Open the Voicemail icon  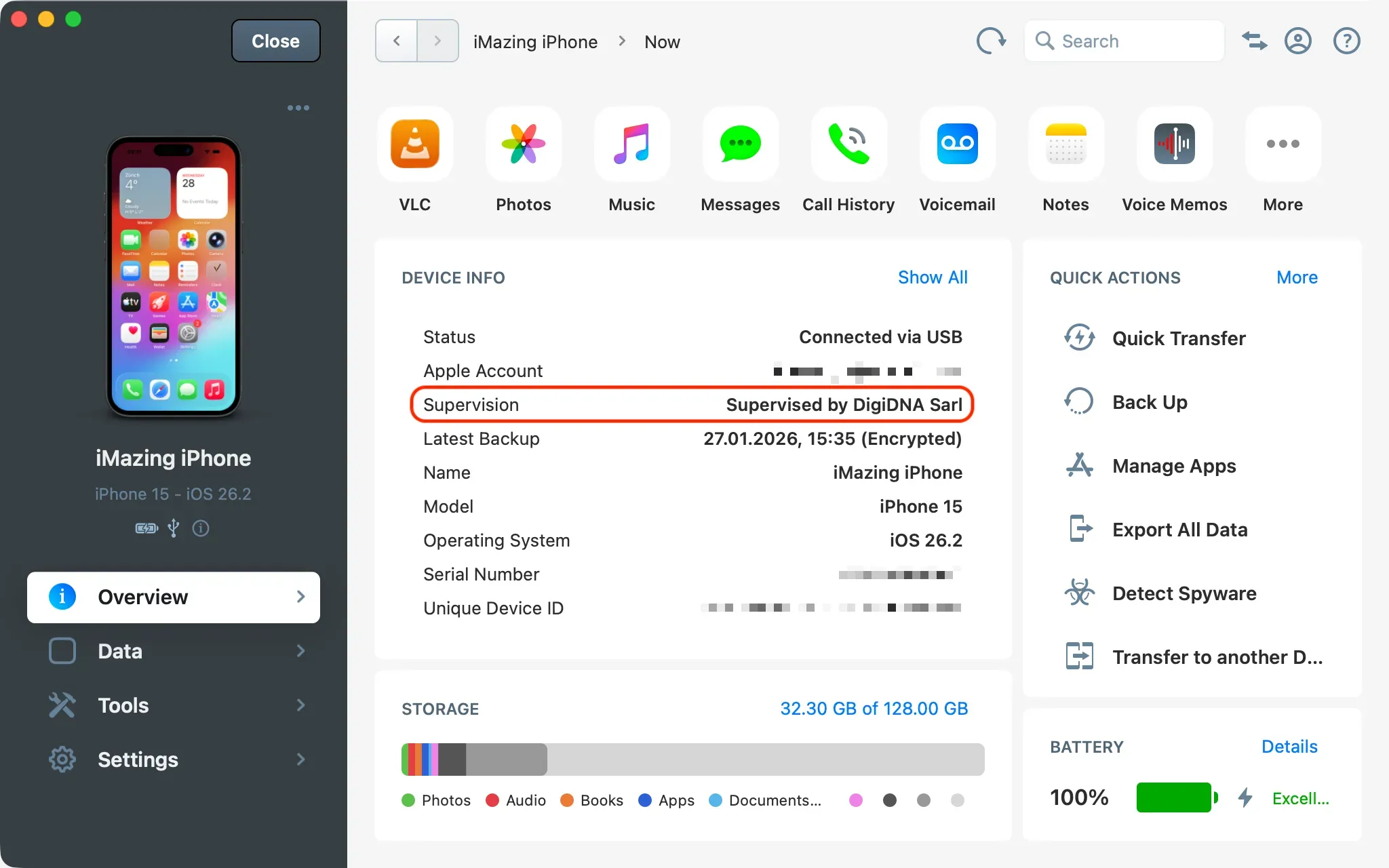pyautogui.click(x=957, y=144)
